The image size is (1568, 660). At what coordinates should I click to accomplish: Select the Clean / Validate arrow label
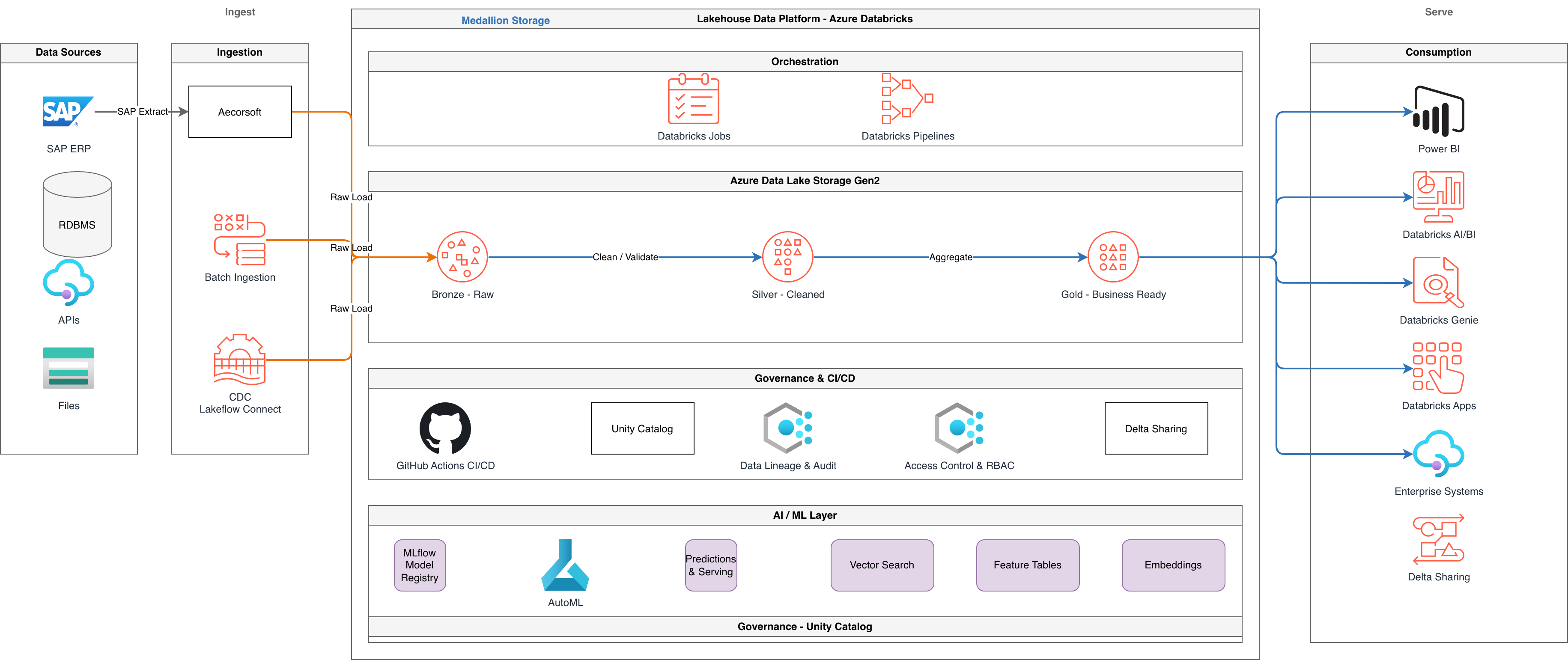[x=625, y=257]
